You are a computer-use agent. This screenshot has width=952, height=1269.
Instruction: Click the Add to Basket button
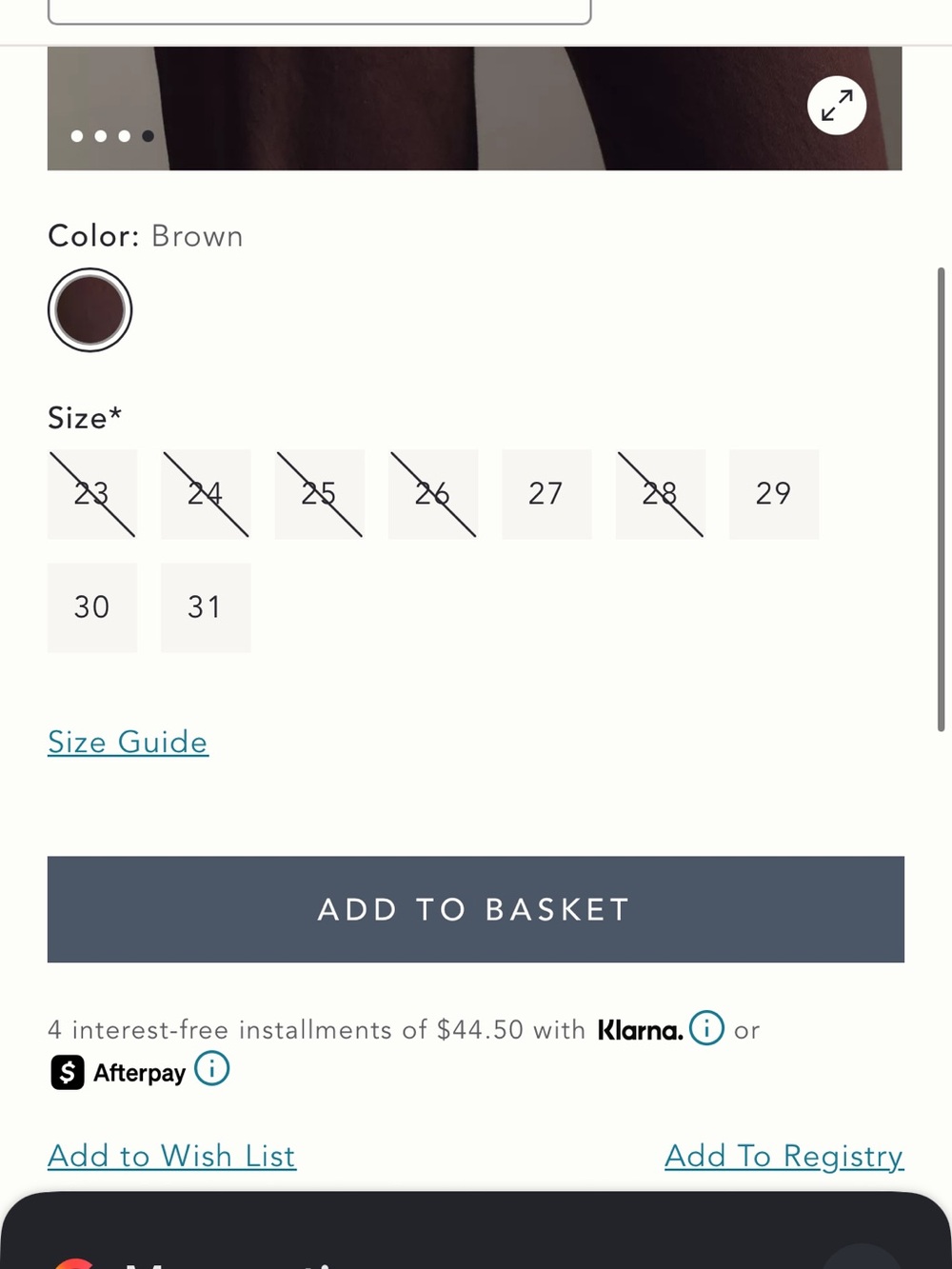pyautogui.click(x=476, y=909)
